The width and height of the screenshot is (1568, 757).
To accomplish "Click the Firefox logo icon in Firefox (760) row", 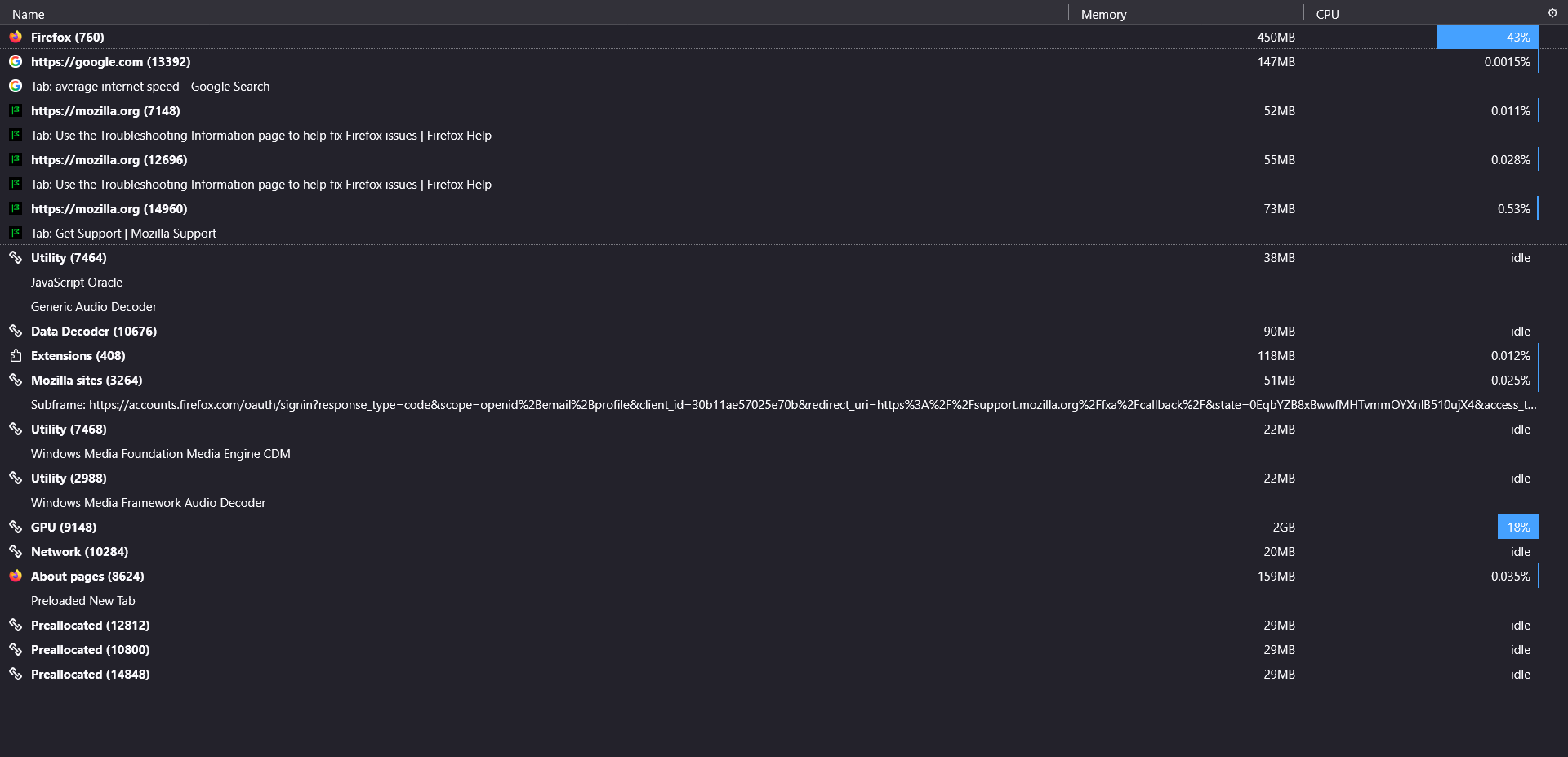I will tap(16, 37).
